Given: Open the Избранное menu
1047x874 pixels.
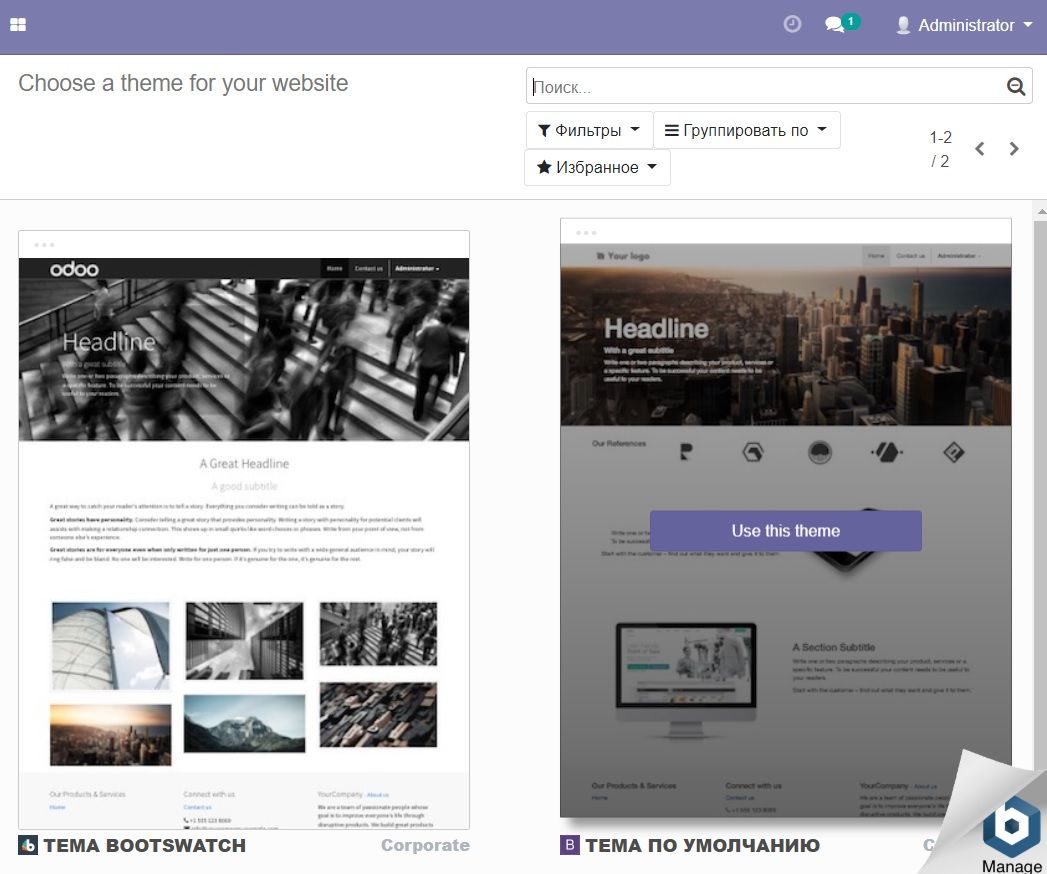Looking at the screenshot, I should point(597,168).
